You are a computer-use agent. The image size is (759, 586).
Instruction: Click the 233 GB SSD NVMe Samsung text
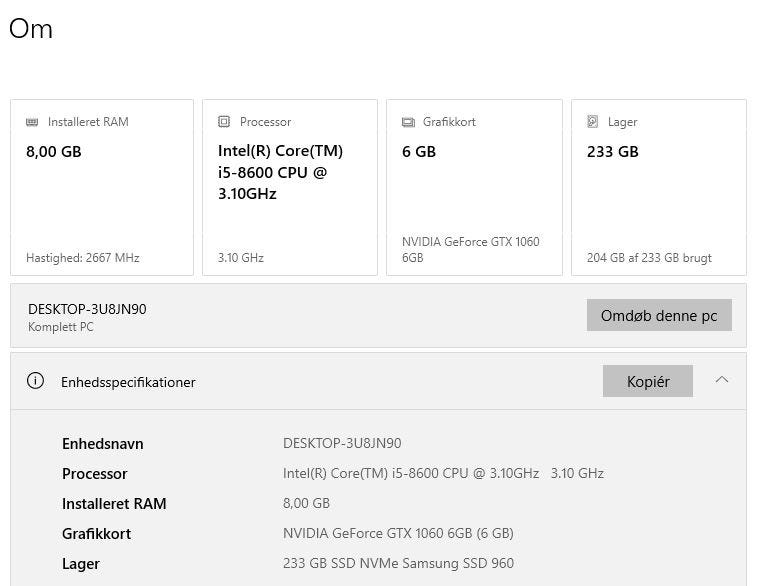(398, 563)
